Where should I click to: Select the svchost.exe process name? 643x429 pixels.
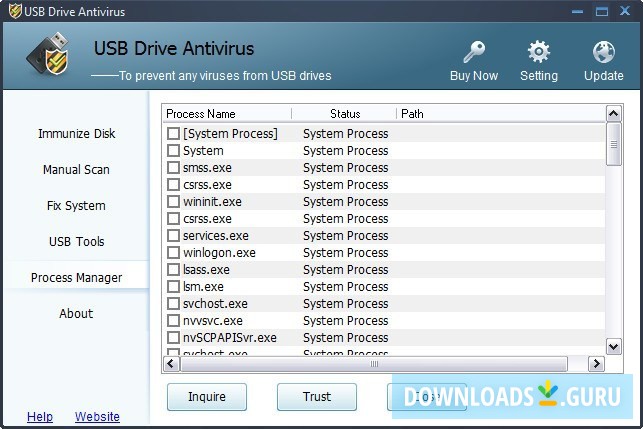215,303
